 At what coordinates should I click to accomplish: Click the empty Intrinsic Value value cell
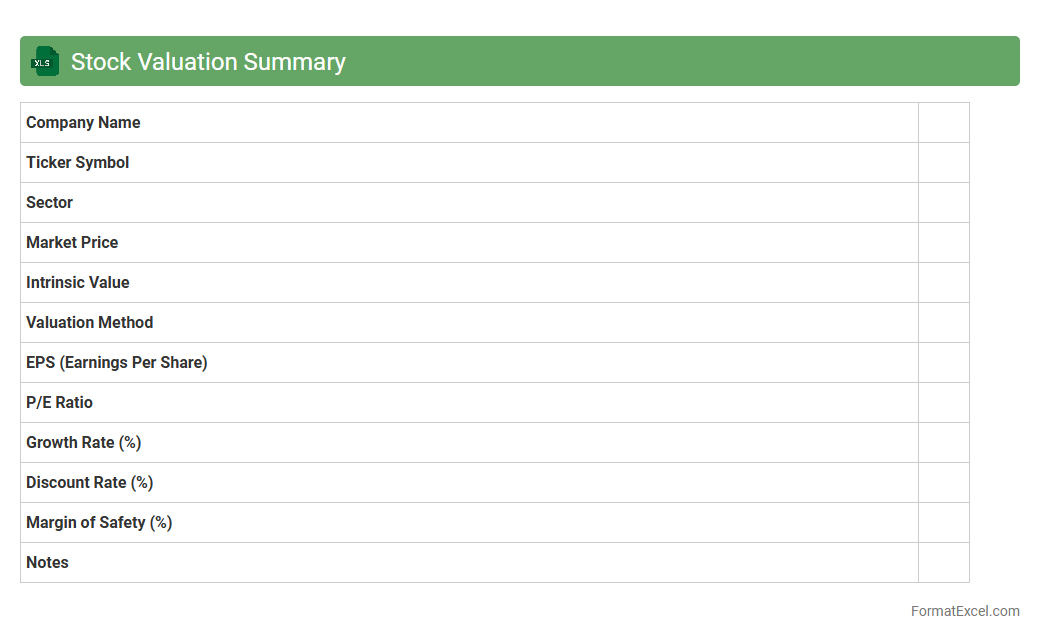943,283
